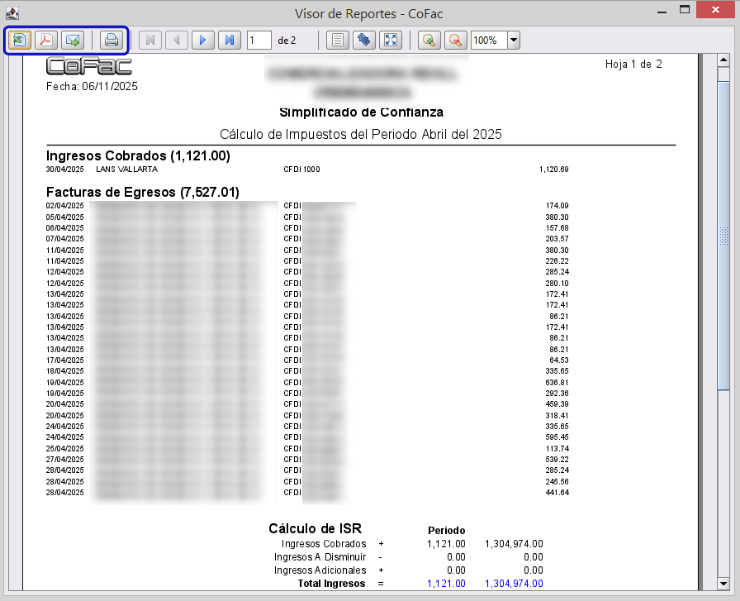Image resolution: width=740 pixels, height=601 pixels.
Task: Click the blue 1,304,974.00 total
Action: pos(514,584)
